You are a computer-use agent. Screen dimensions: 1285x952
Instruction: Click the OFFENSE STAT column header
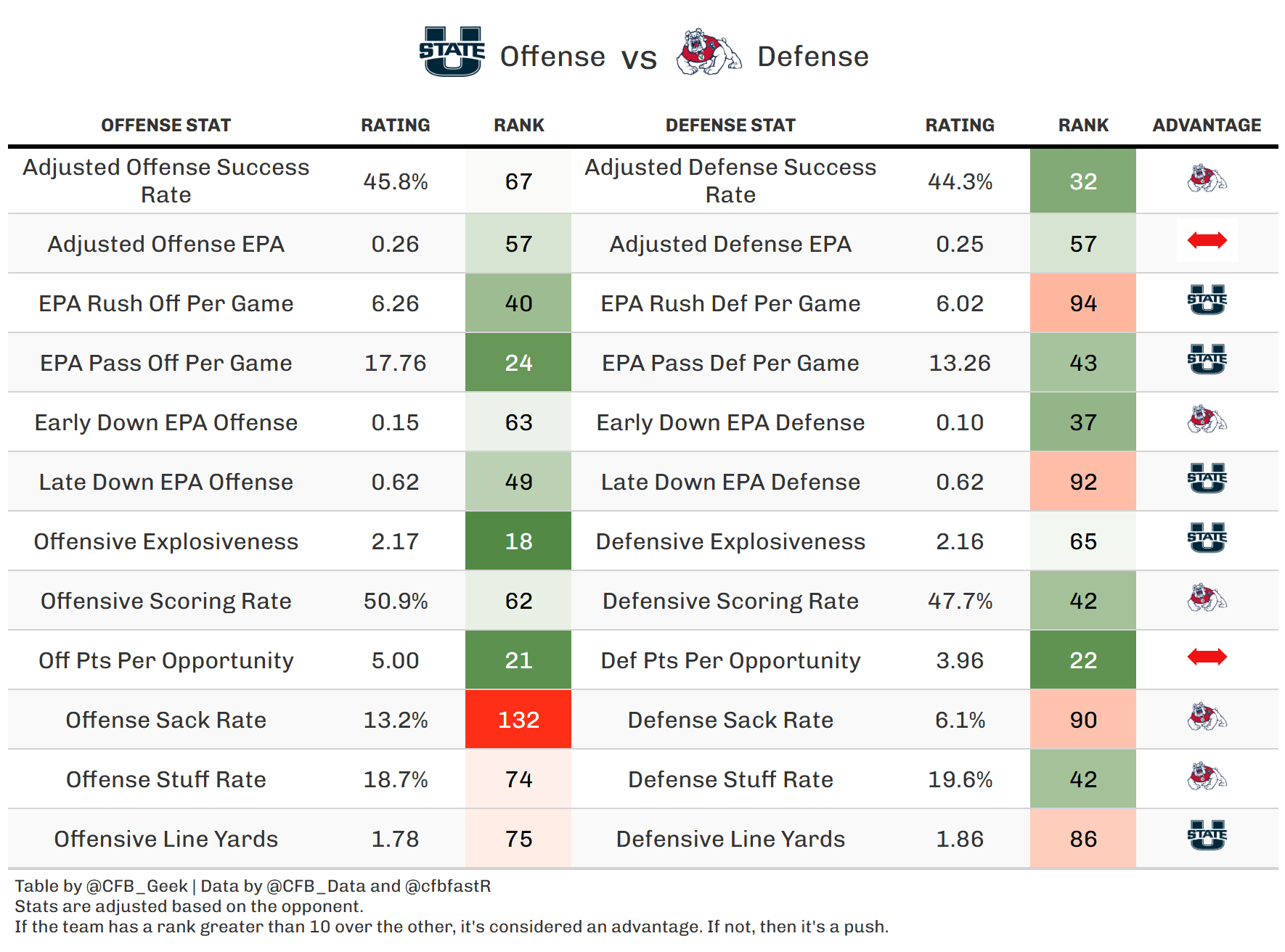click(x=166, y=126)
